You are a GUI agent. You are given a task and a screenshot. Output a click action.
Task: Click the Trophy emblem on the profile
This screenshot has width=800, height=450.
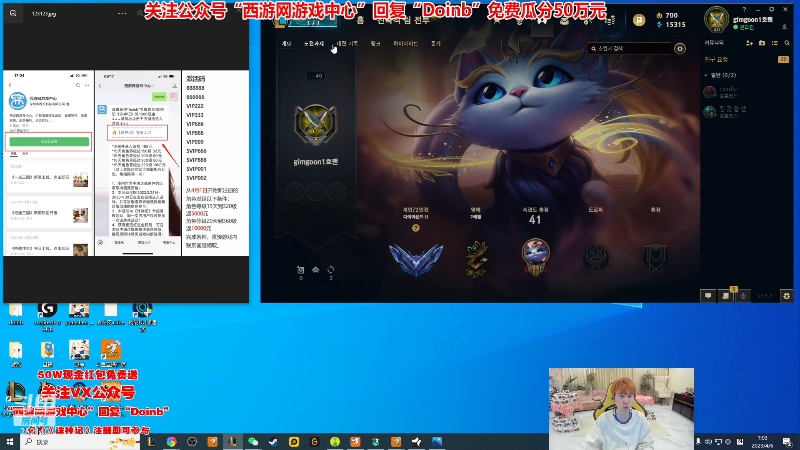(x=595, y=258)
